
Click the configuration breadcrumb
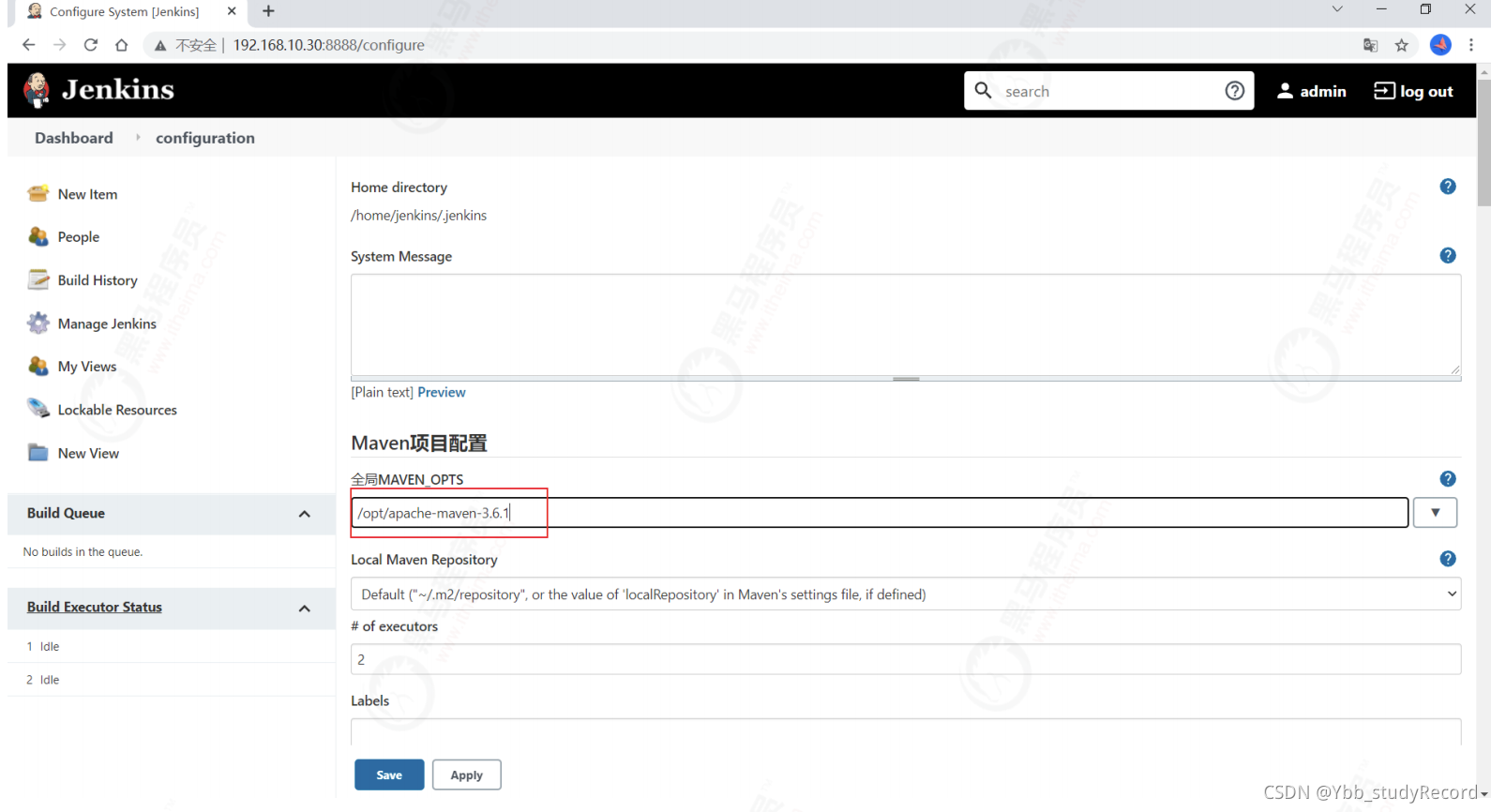pyautogui.click(x=205, y=138)
